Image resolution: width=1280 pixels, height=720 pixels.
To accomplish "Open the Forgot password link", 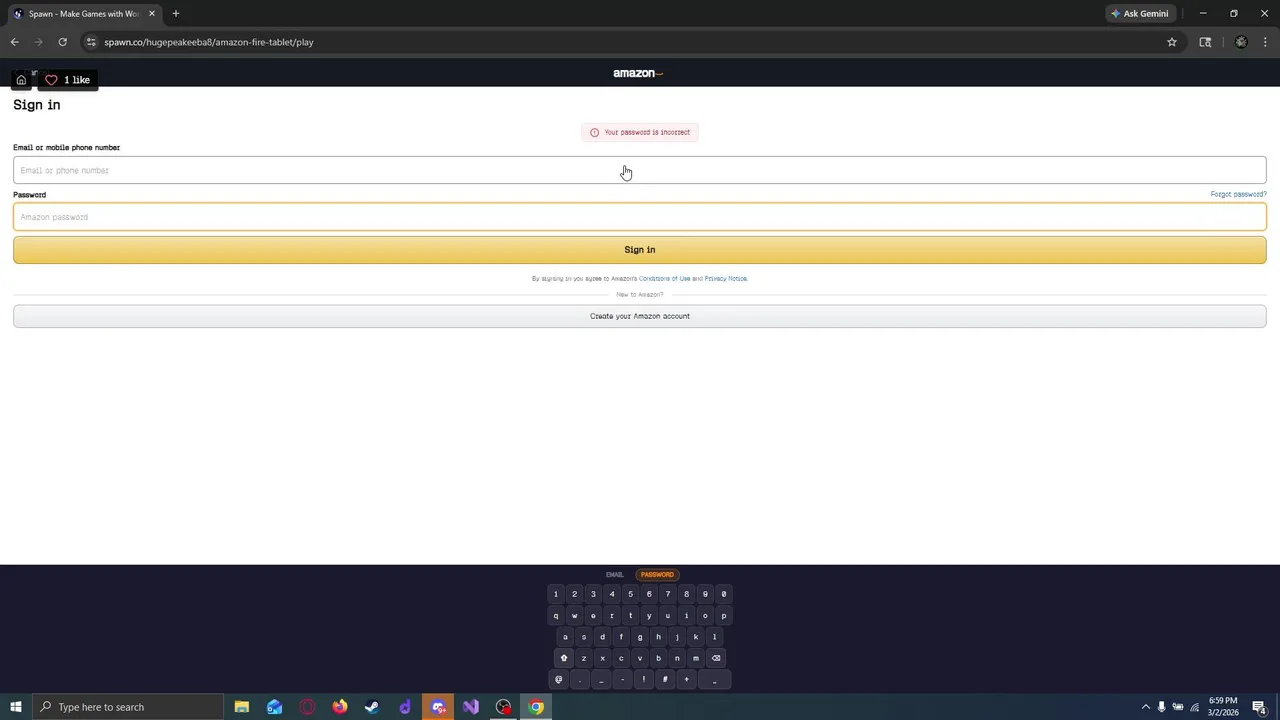I will (x=1238, y=194).
